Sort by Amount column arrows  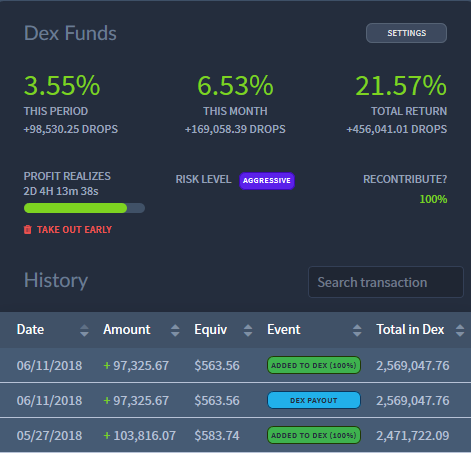click(x=175, y=330)
